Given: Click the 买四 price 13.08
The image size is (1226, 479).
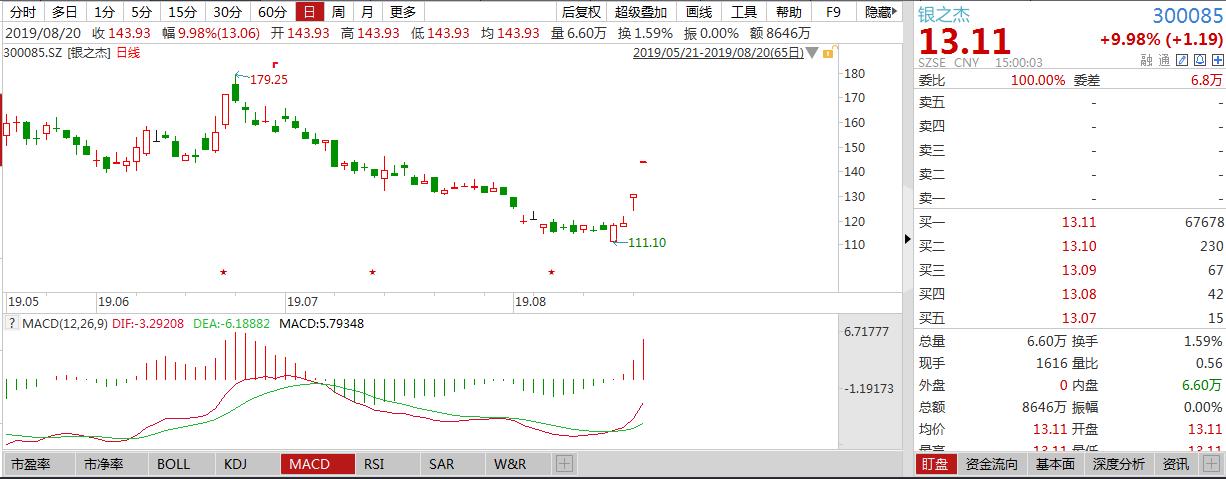Looking at the screenshot, I should click(x=1079, y=294).
